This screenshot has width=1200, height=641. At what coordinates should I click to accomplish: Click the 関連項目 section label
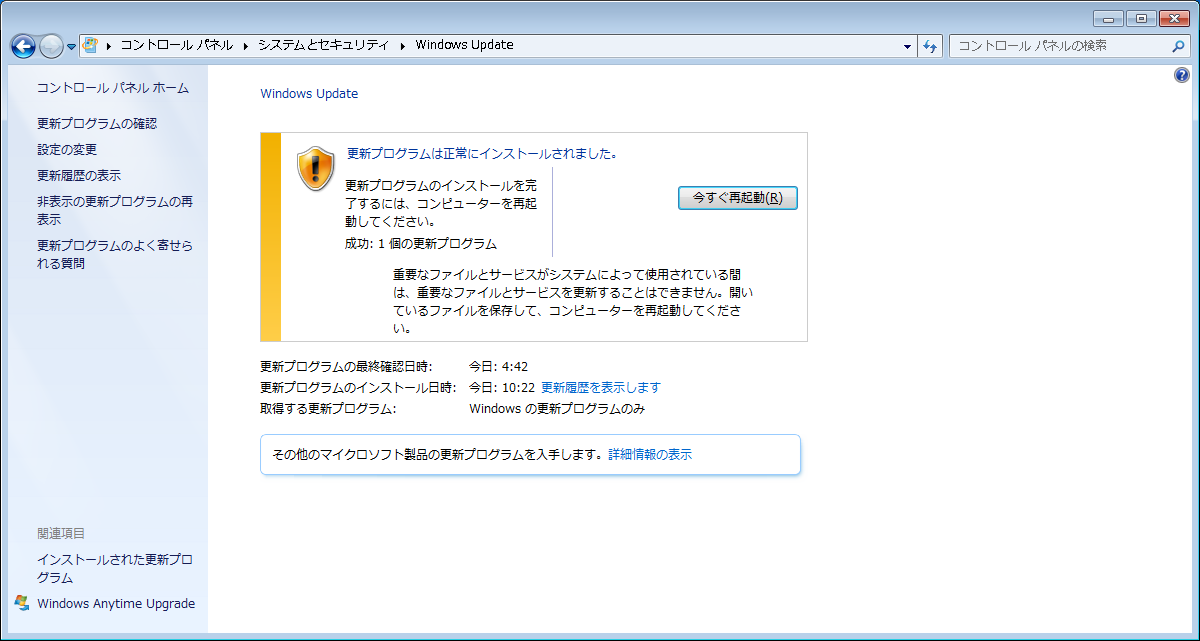pos(61,534)
